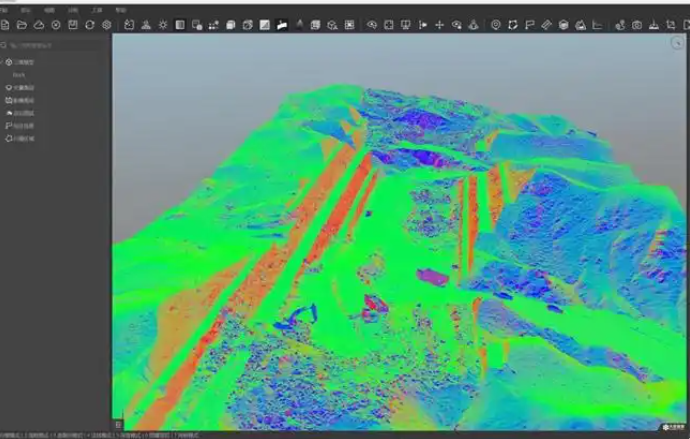The height and width of the screenshot is (439, 690).
Task: Open the third menu in the menu bar
Action: (x=49, y=10)
